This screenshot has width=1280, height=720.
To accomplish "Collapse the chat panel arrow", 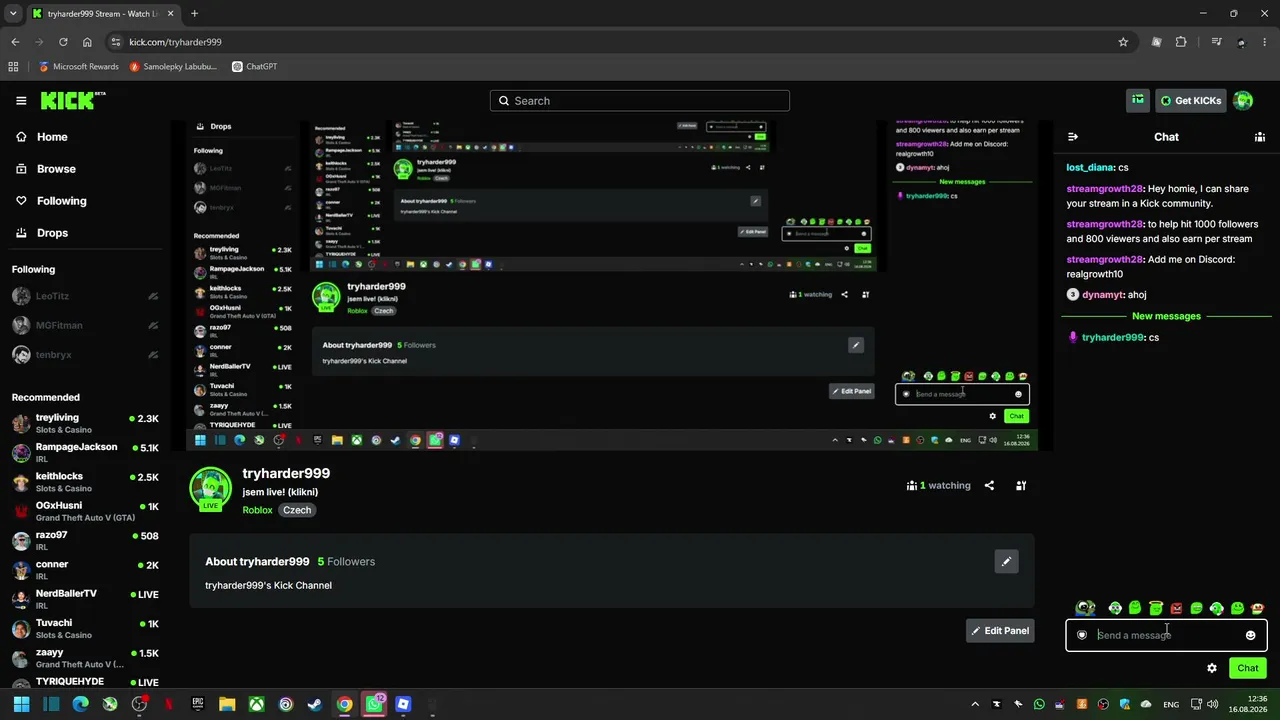I will pyautogui.click(x=1073, y=137).
